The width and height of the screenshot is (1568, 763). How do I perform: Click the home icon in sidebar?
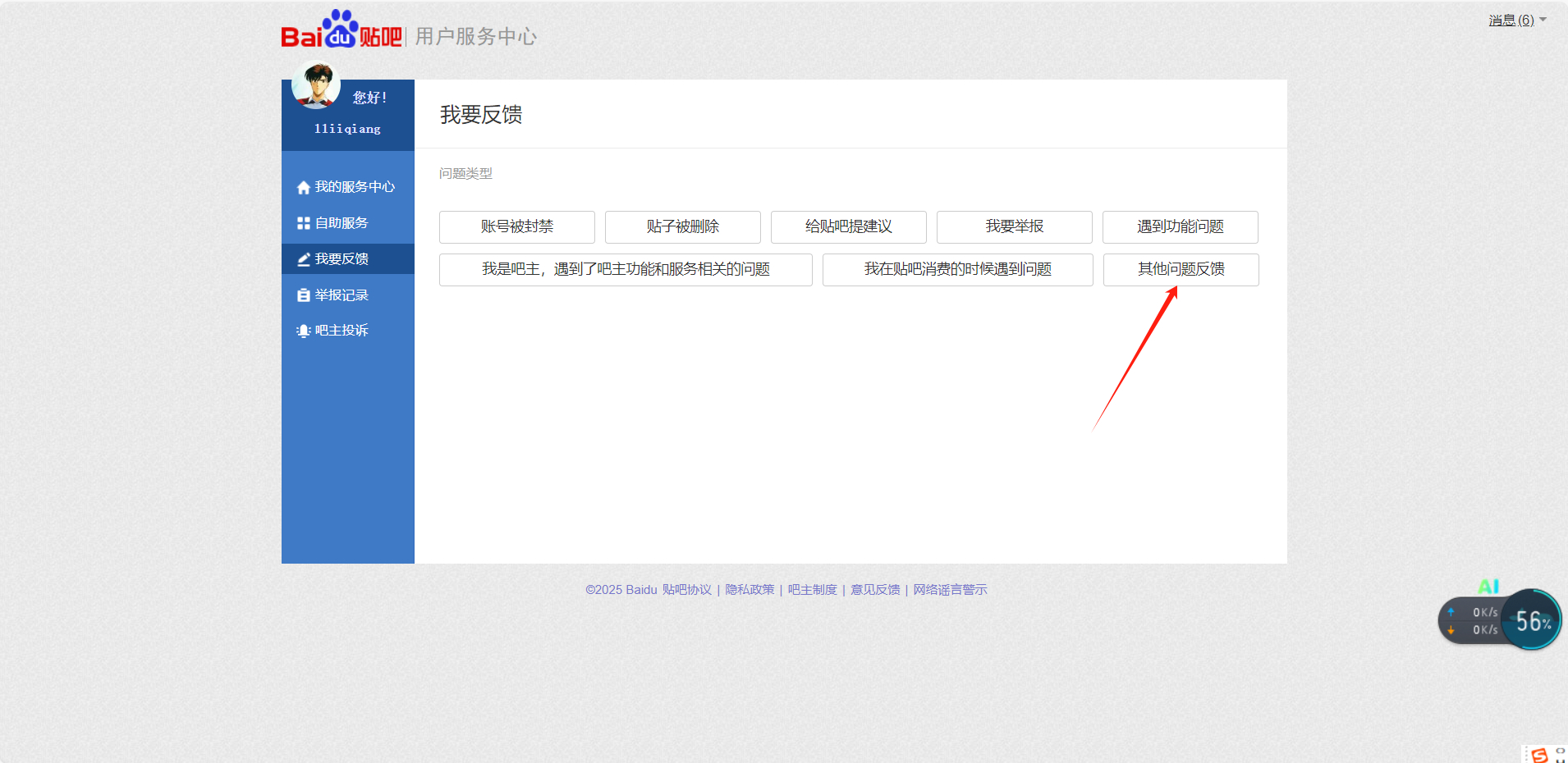click(303, 188)
